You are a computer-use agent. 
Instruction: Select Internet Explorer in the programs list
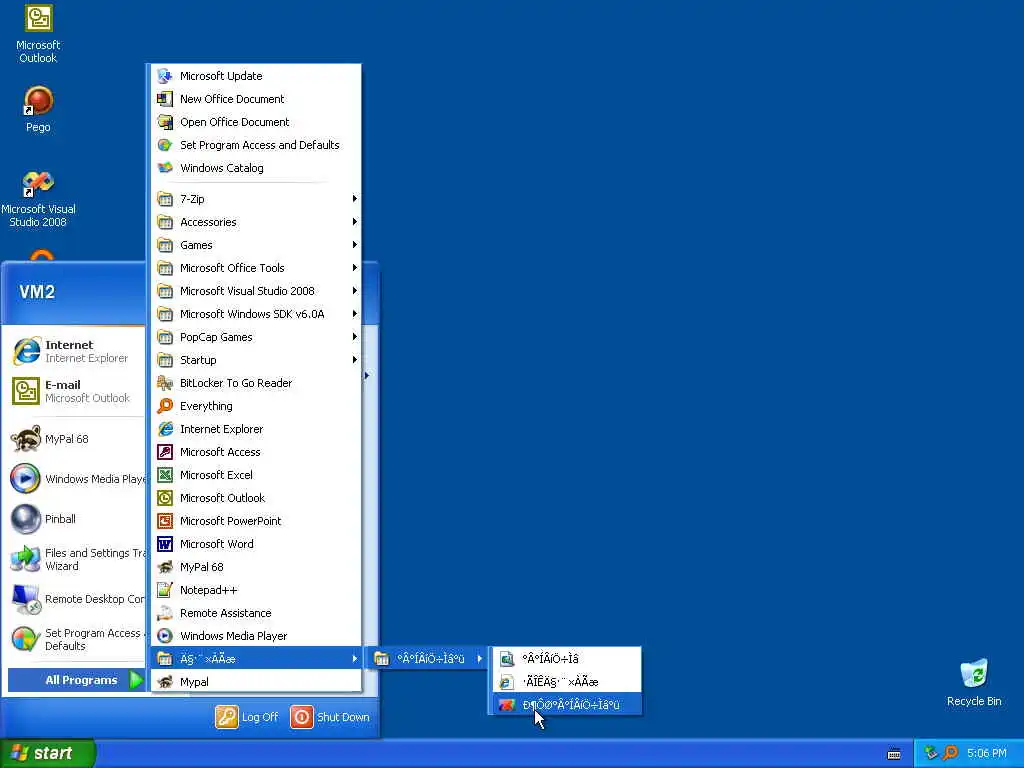coord(256,429)
